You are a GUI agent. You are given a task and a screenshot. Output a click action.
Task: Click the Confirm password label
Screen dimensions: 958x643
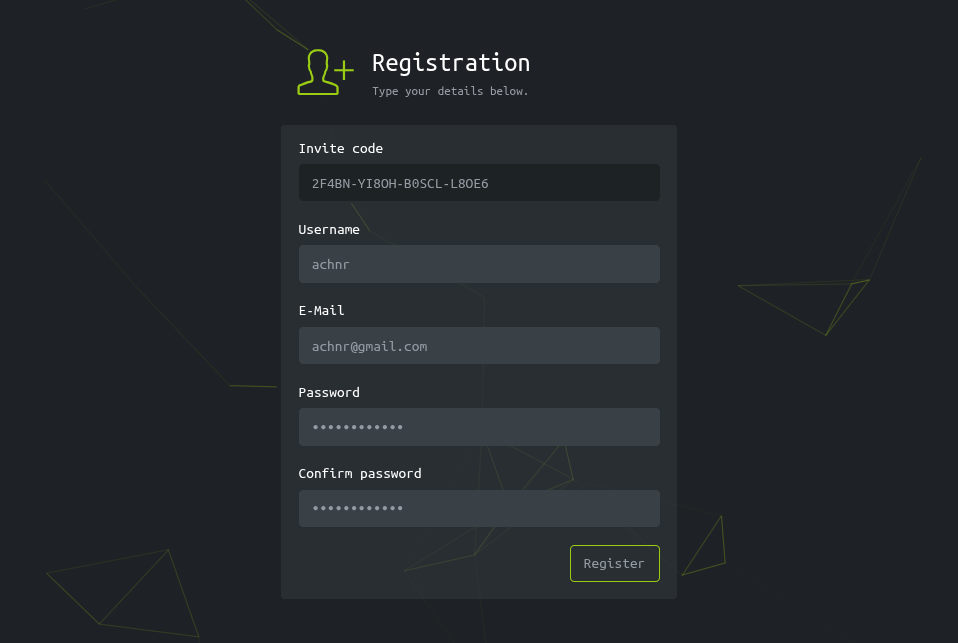tap(360, 474)
